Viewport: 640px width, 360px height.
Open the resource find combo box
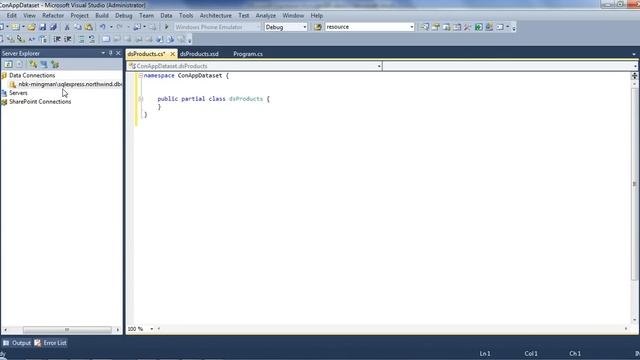point(370,27)
